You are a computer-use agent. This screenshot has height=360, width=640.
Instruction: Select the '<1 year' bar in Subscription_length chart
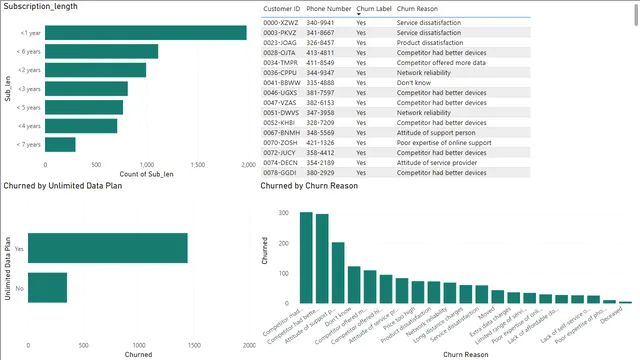coord(146,33)
